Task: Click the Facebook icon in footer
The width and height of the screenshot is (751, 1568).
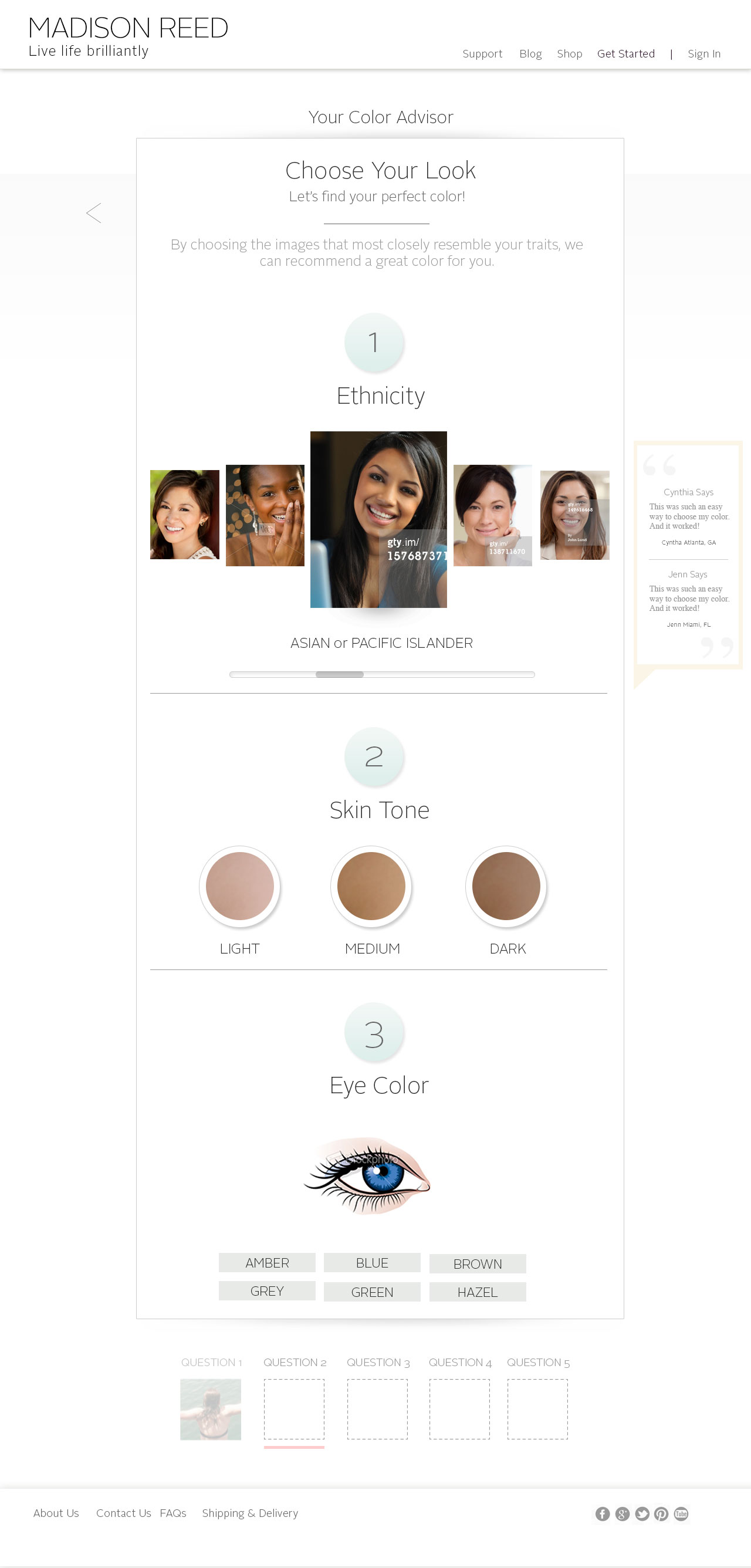Action: 603,1514
